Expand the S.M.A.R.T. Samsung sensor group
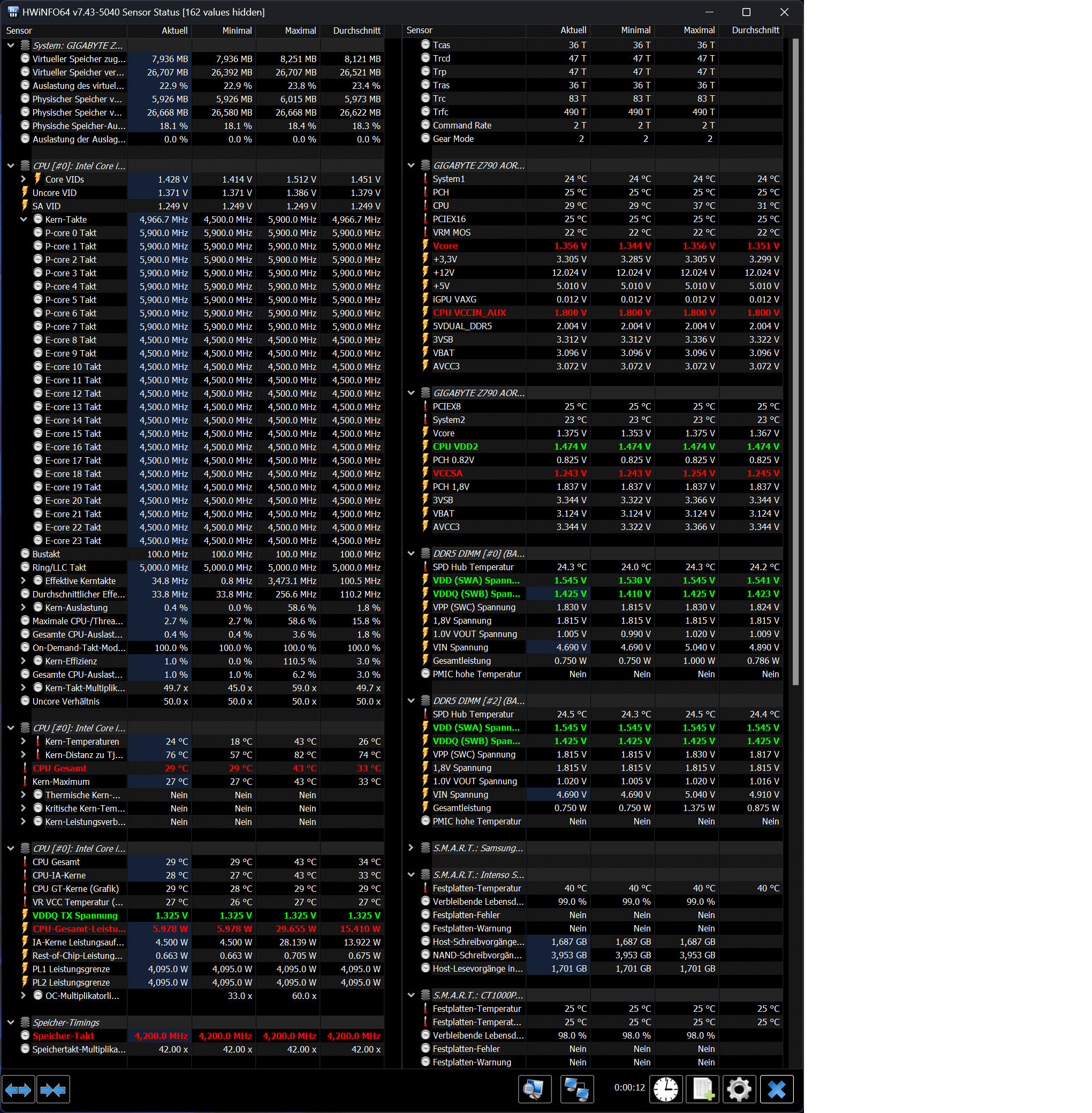 (411, 848)
